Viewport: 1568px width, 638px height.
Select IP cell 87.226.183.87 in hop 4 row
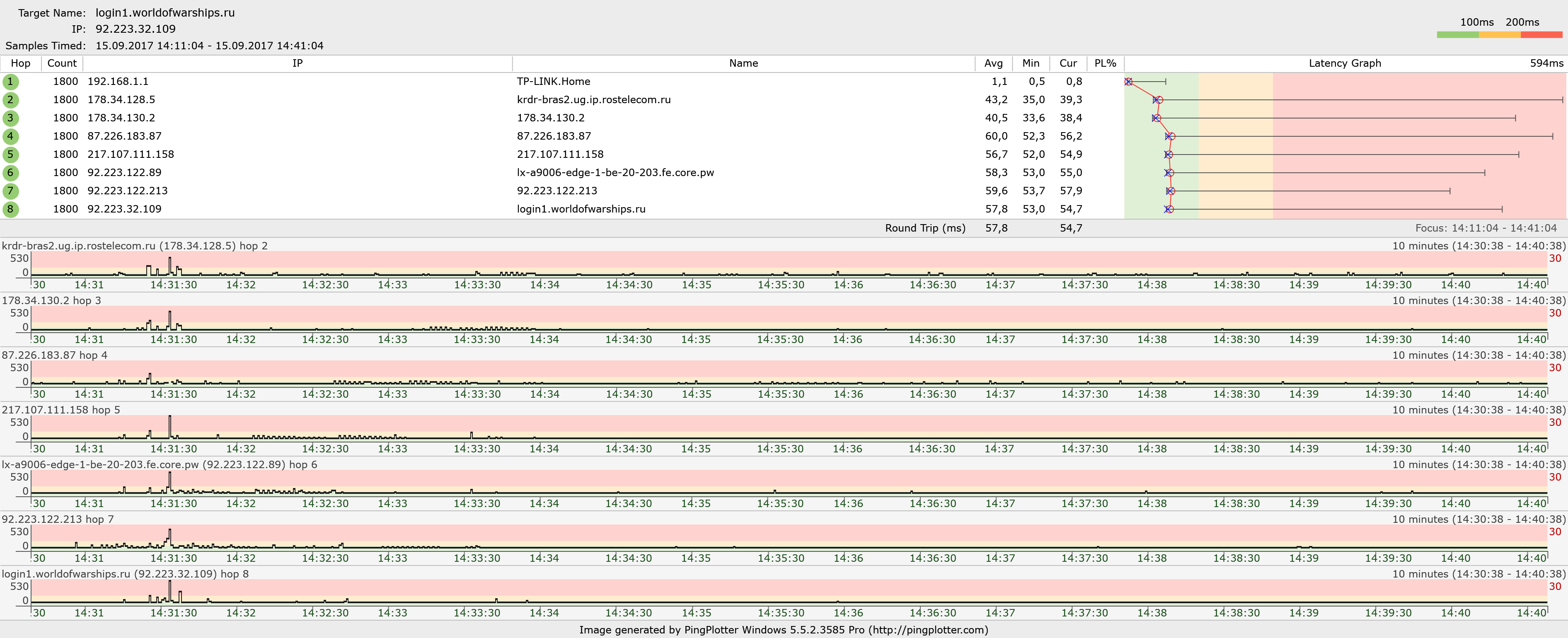[124, 136]
